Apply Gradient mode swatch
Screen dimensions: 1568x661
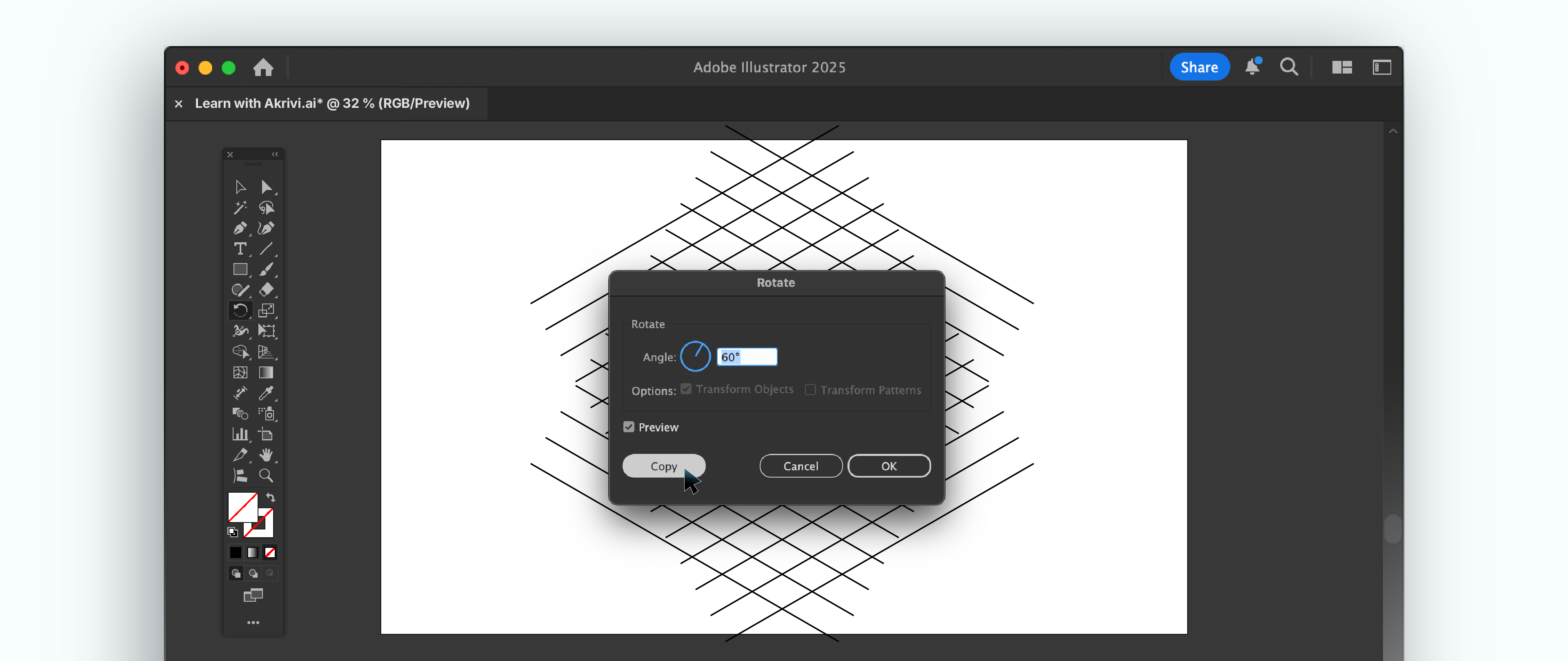[x=253, y=553]
